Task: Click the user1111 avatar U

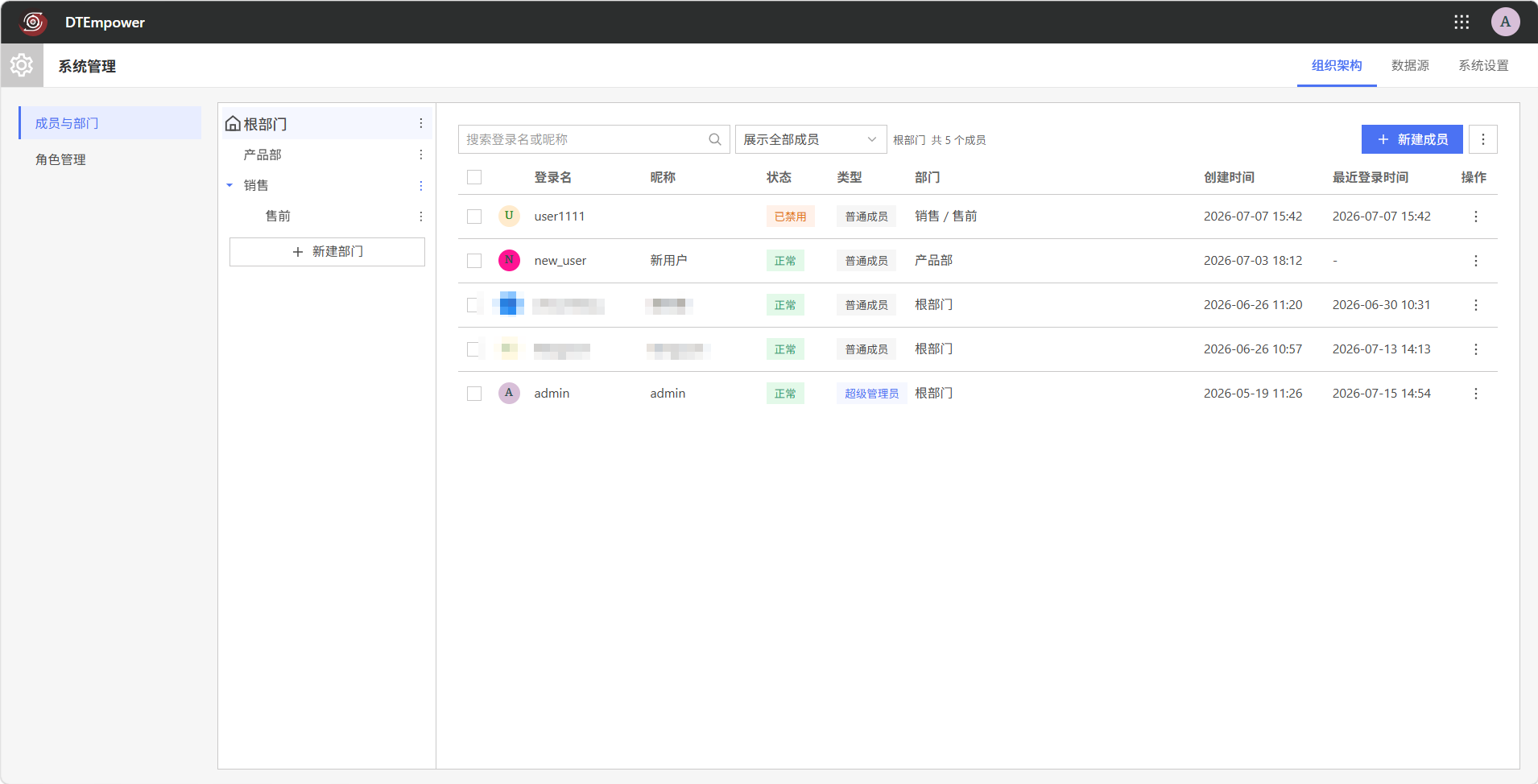Action: (x=509, y=216)
